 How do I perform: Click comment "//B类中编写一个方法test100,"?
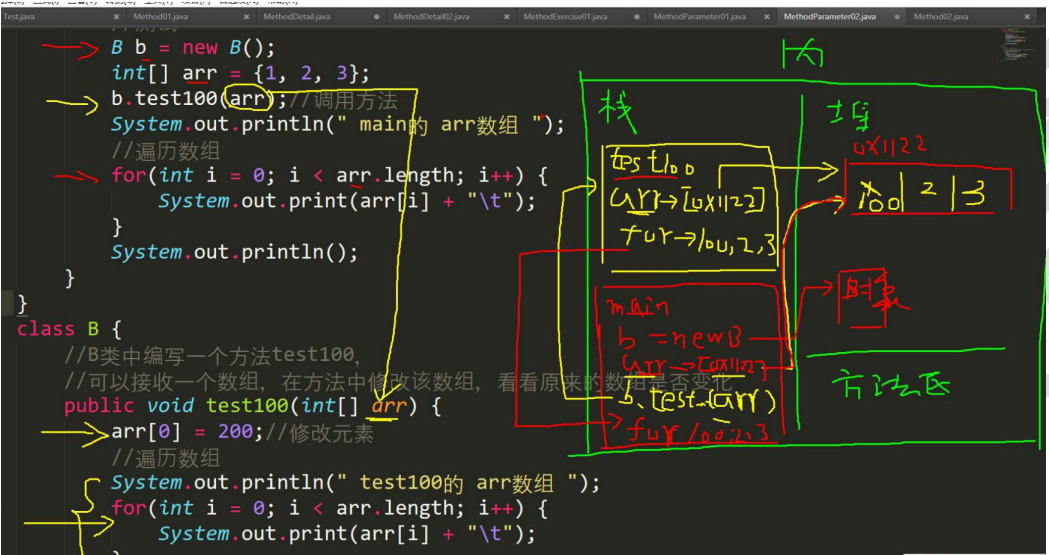coord(212,355)
